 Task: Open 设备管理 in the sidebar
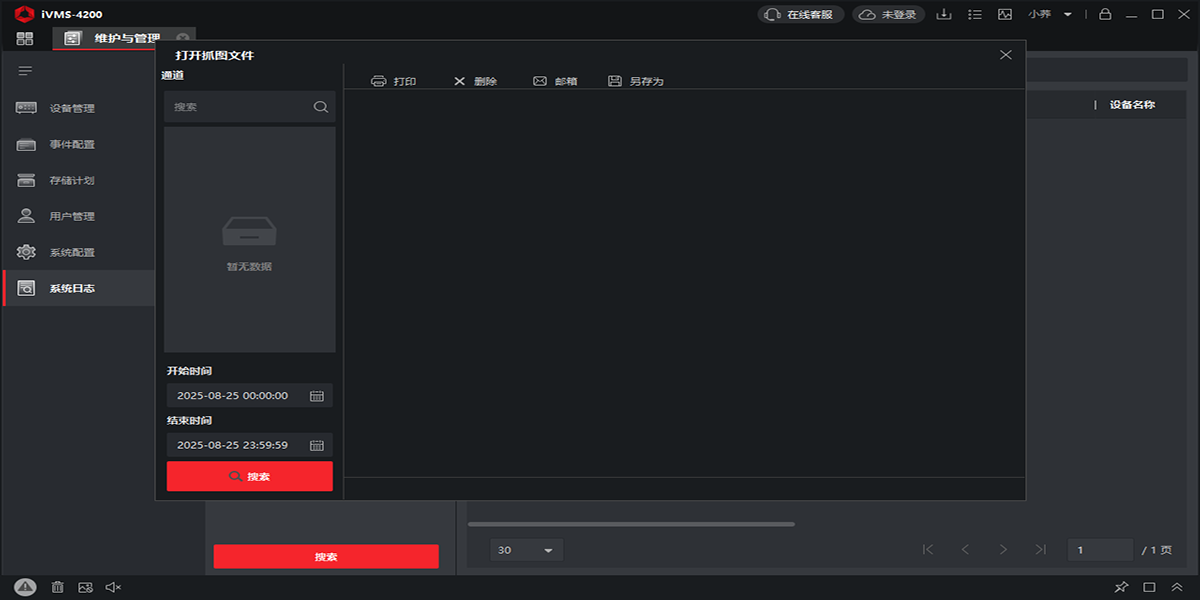click(78, 108)
